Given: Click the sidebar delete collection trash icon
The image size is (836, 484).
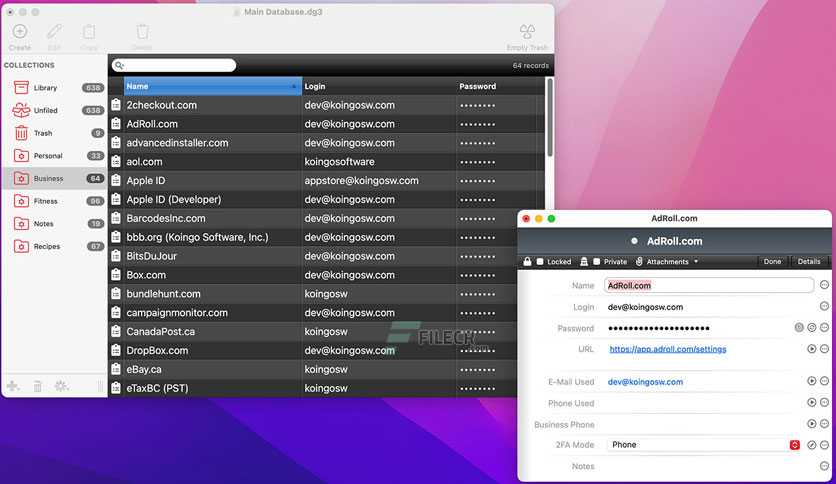Looking at the screenshot, I should coord(38,386).
